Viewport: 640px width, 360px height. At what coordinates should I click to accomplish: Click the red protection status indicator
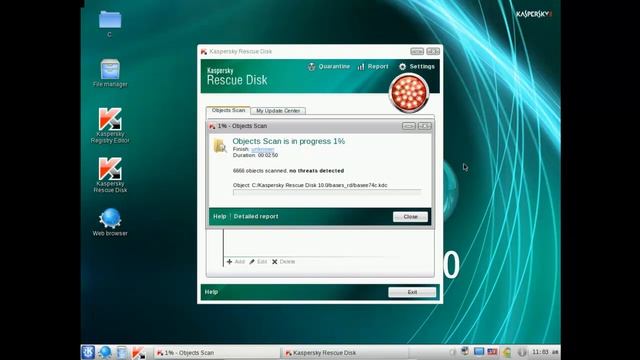[409, 93]
